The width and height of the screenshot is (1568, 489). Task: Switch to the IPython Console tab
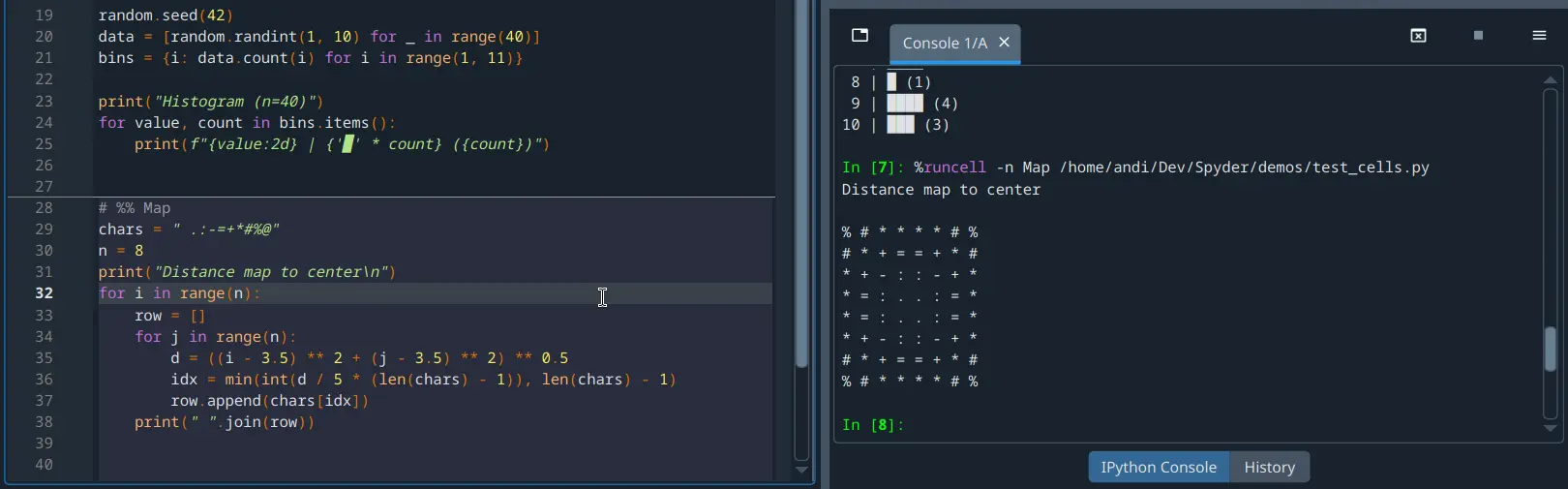[x=1159, y=467]
